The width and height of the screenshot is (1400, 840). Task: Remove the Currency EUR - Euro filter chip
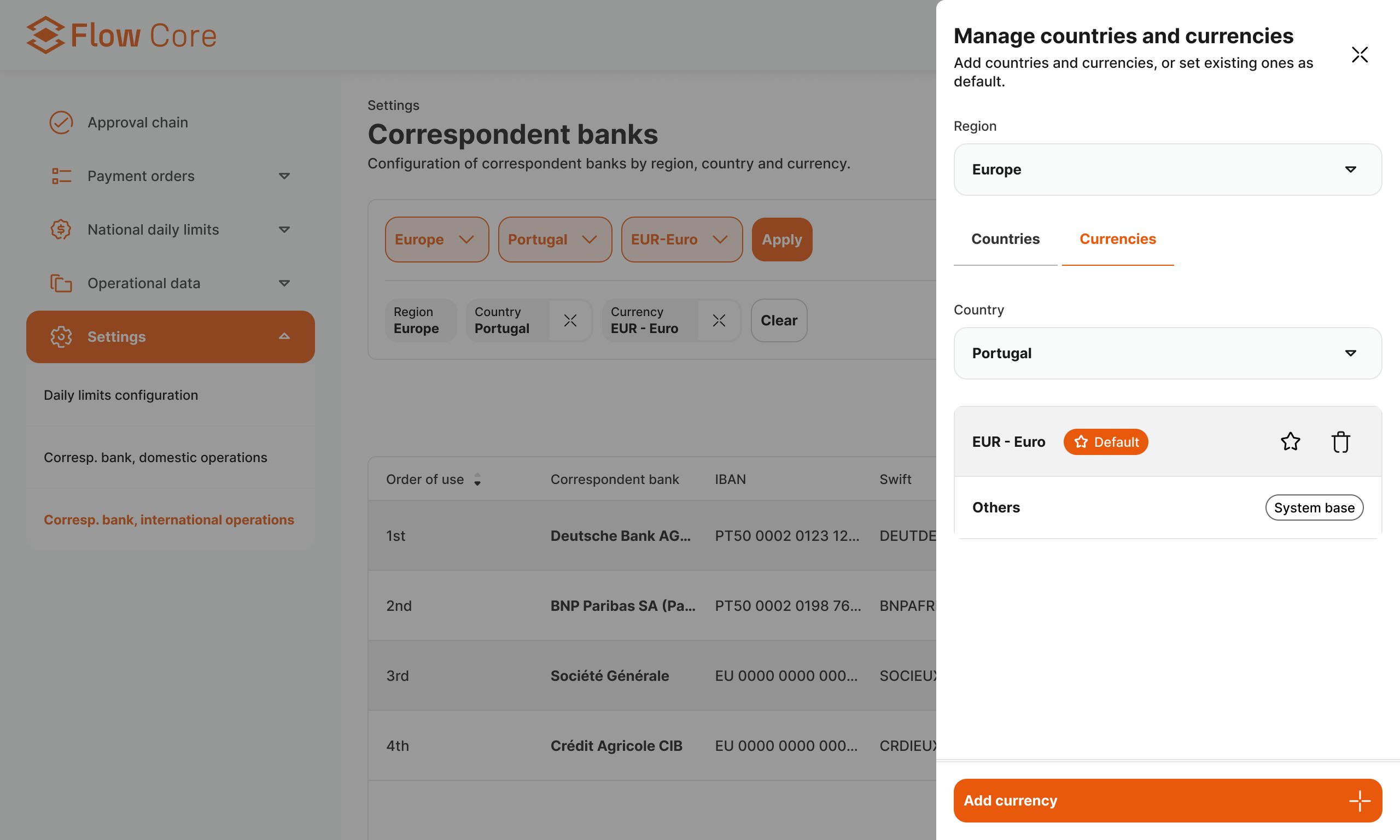point(719,320)
